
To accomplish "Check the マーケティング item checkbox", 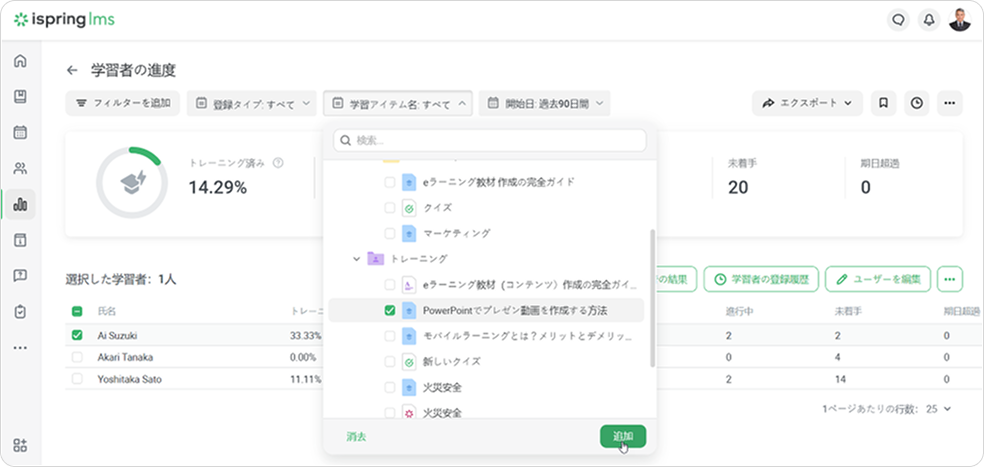I will click(x=390, y=233).
